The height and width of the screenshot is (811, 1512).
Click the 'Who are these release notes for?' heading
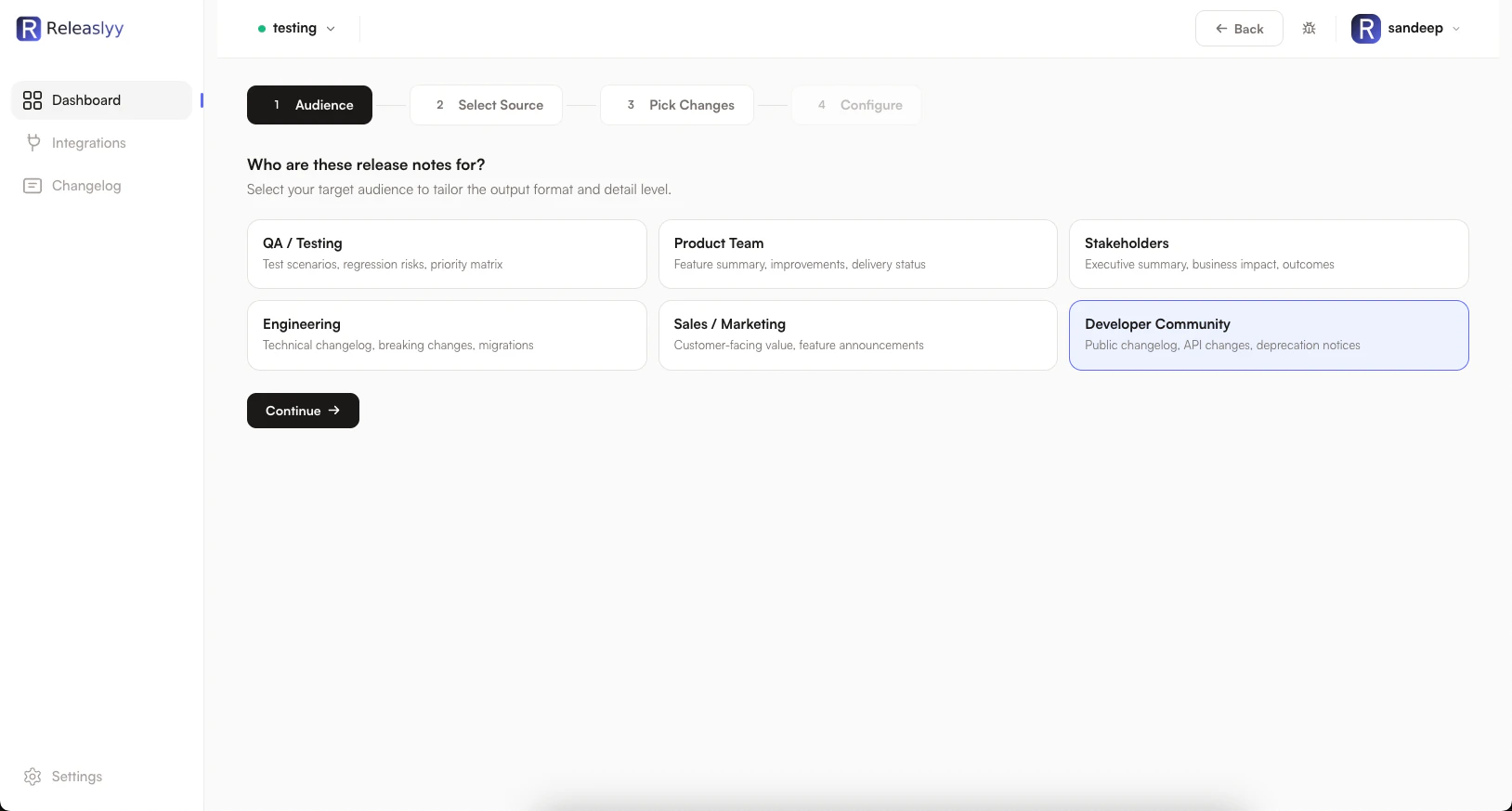coord(366,164)
